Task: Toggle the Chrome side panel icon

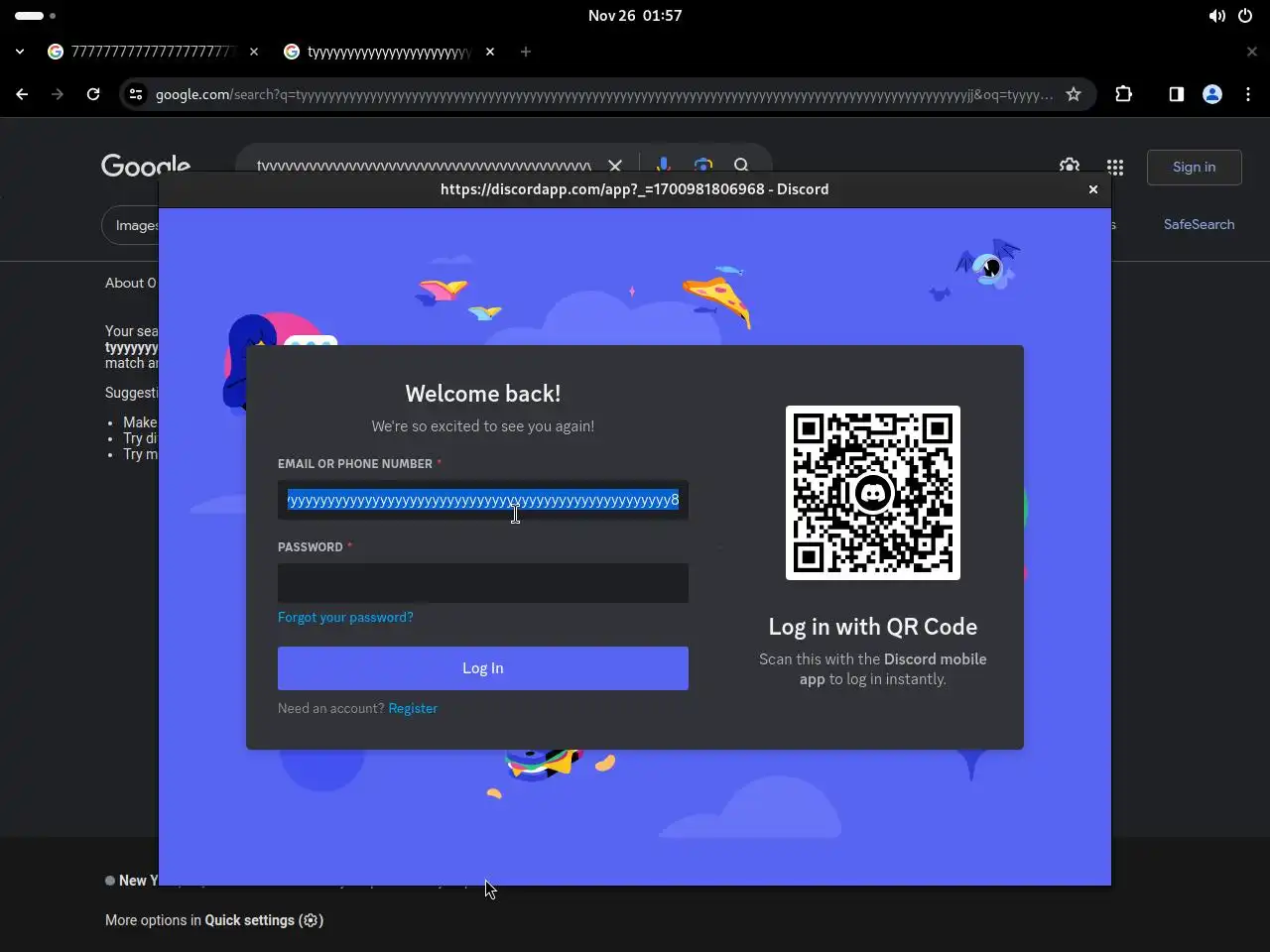Action: 1176,94
